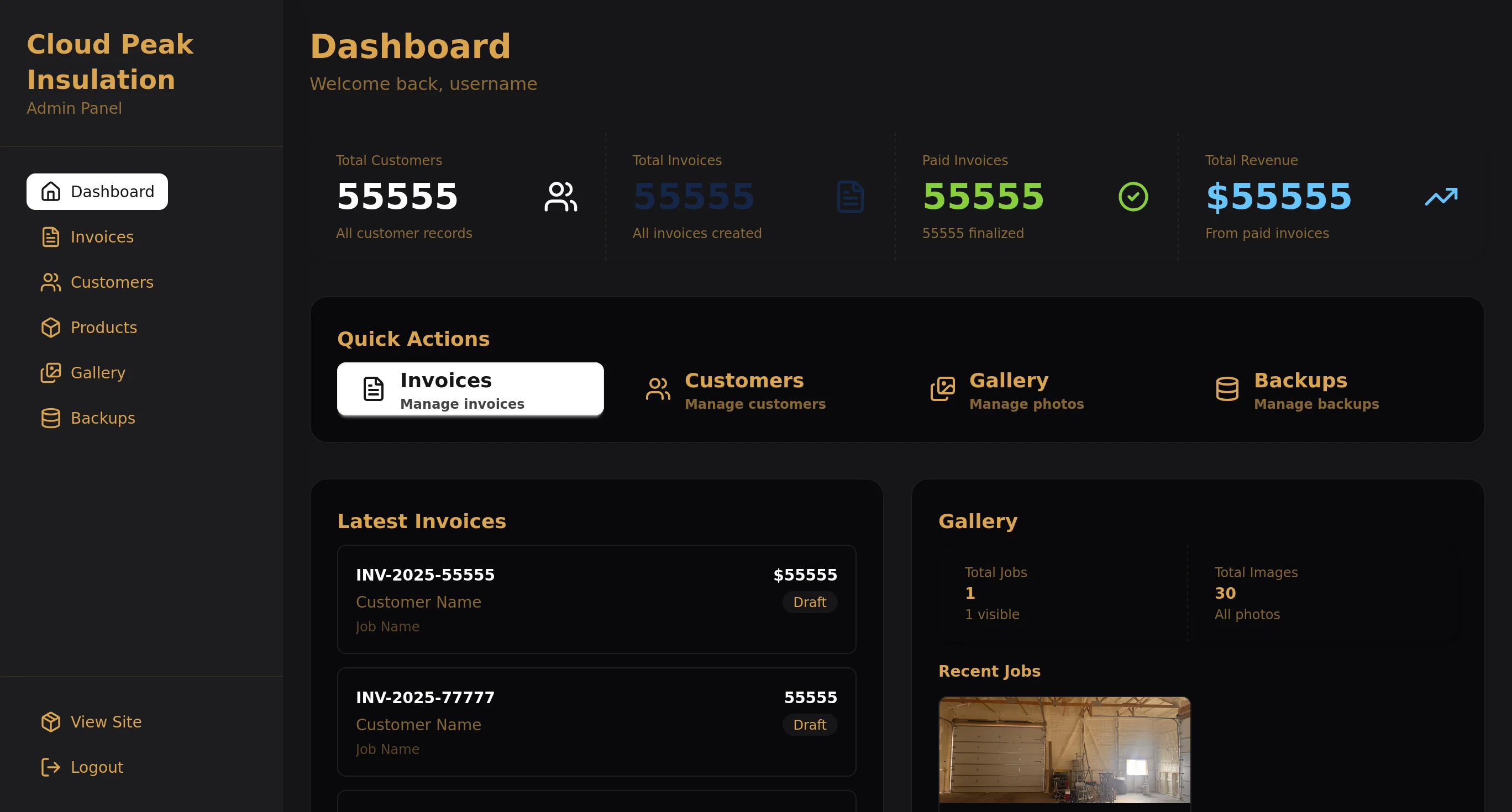Click the Invoices document icon in sidebar
Screen dimensions: 1512x812
click(x=50, y=236)
